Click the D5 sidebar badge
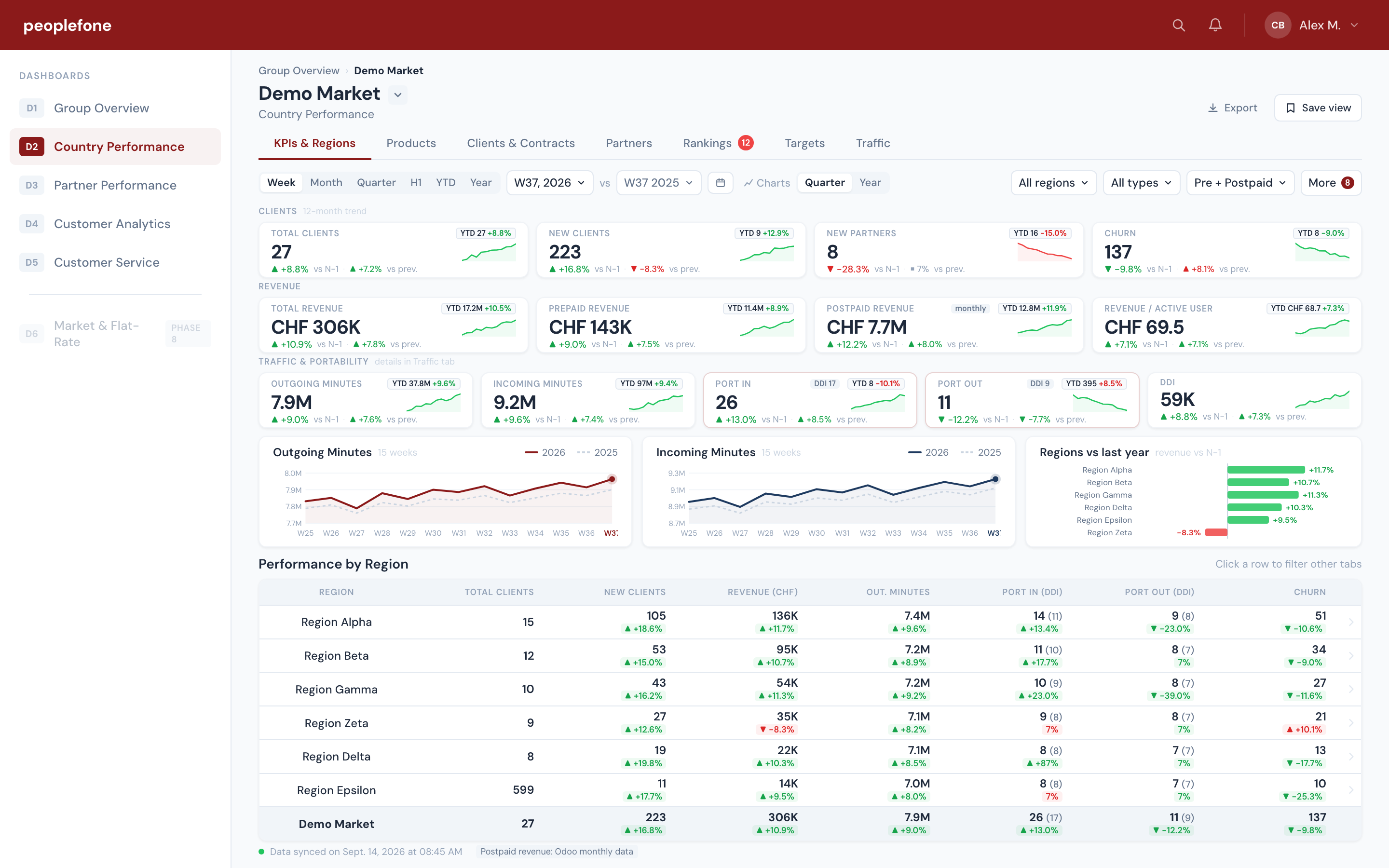 tap(31, 262)
